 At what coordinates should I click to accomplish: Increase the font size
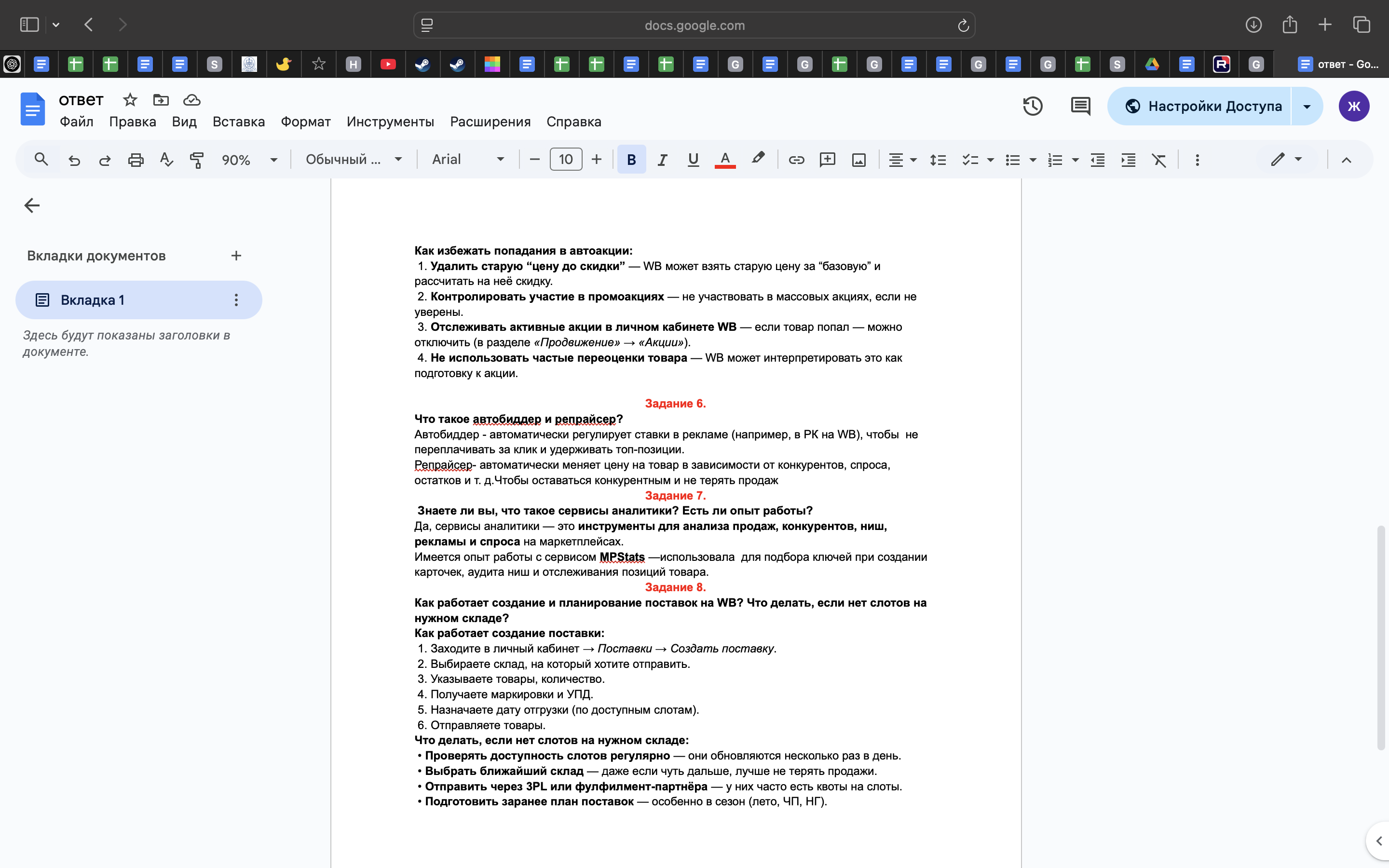[597, 160]
